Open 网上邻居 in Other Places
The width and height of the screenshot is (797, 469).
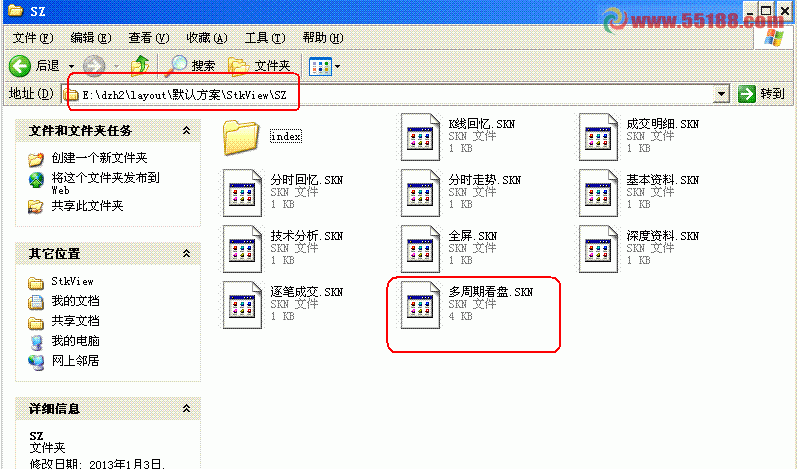pyautogui.click(x=75, y=361)
